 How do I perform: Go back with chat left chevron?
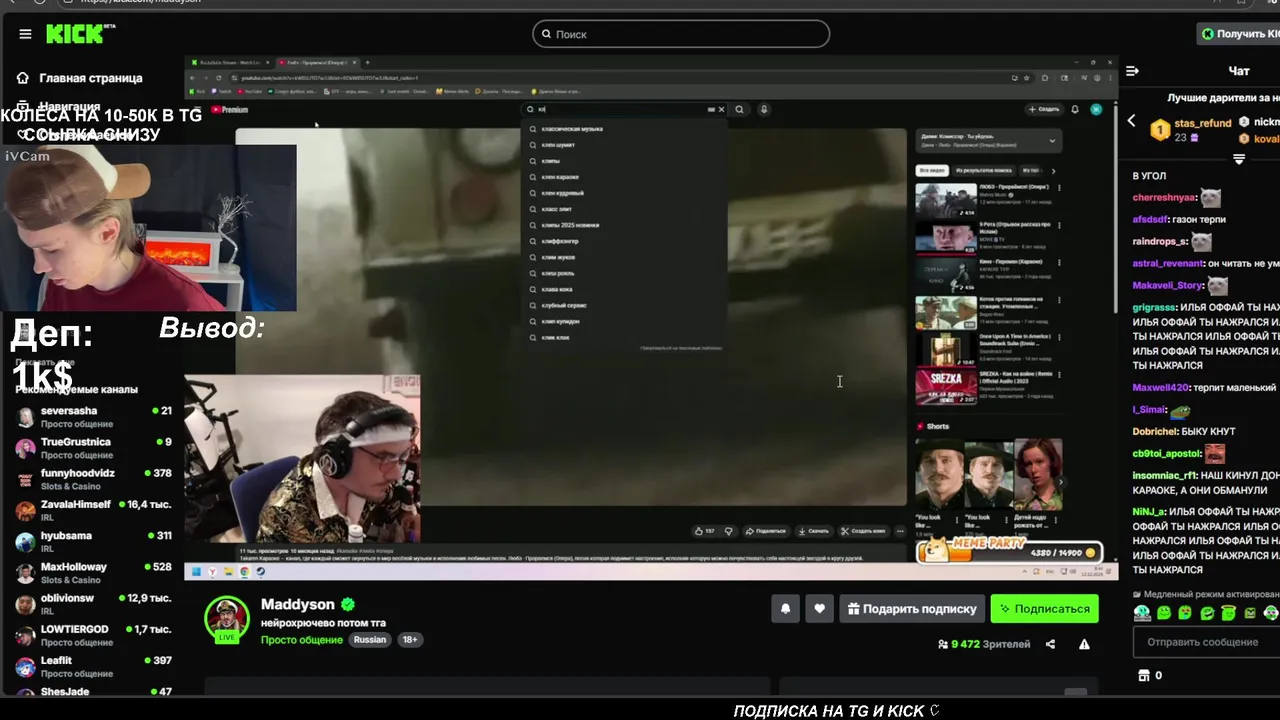[1131, 121]
